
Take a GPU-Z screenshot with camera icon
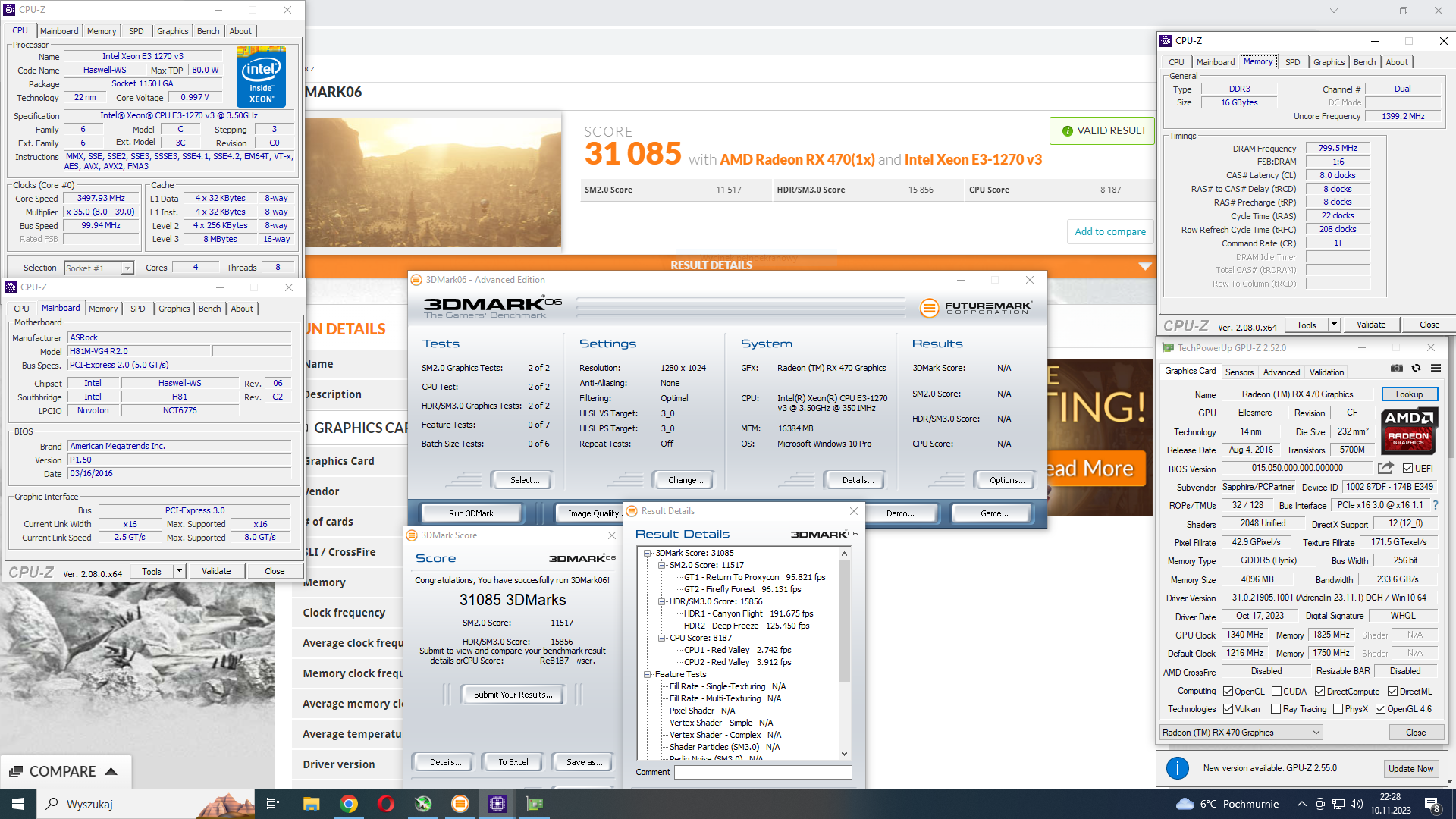click(1397, 368)
